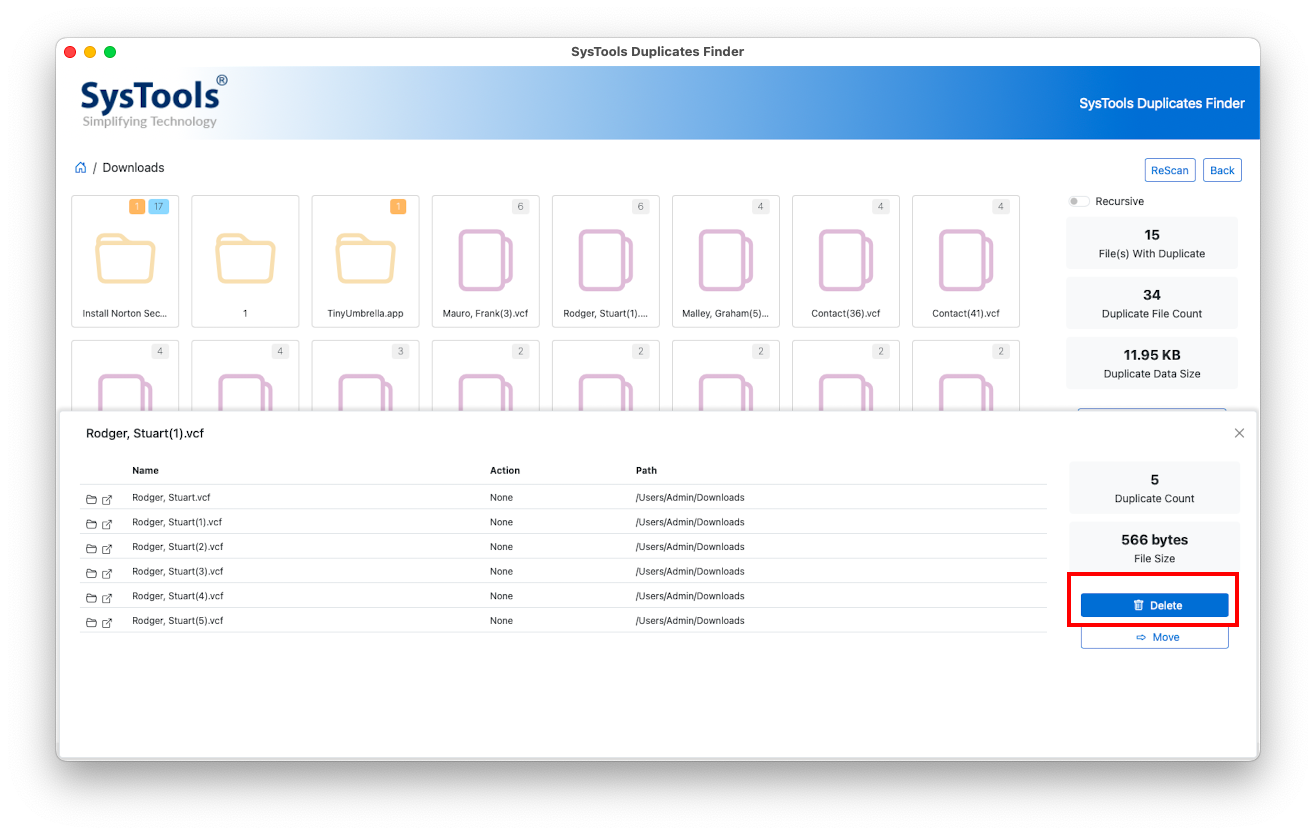This screenshot has width=1316, height=835.
Task: Open Rodger, Stuart(4).vcf with external icon
Action: click(x=107, y=598)
